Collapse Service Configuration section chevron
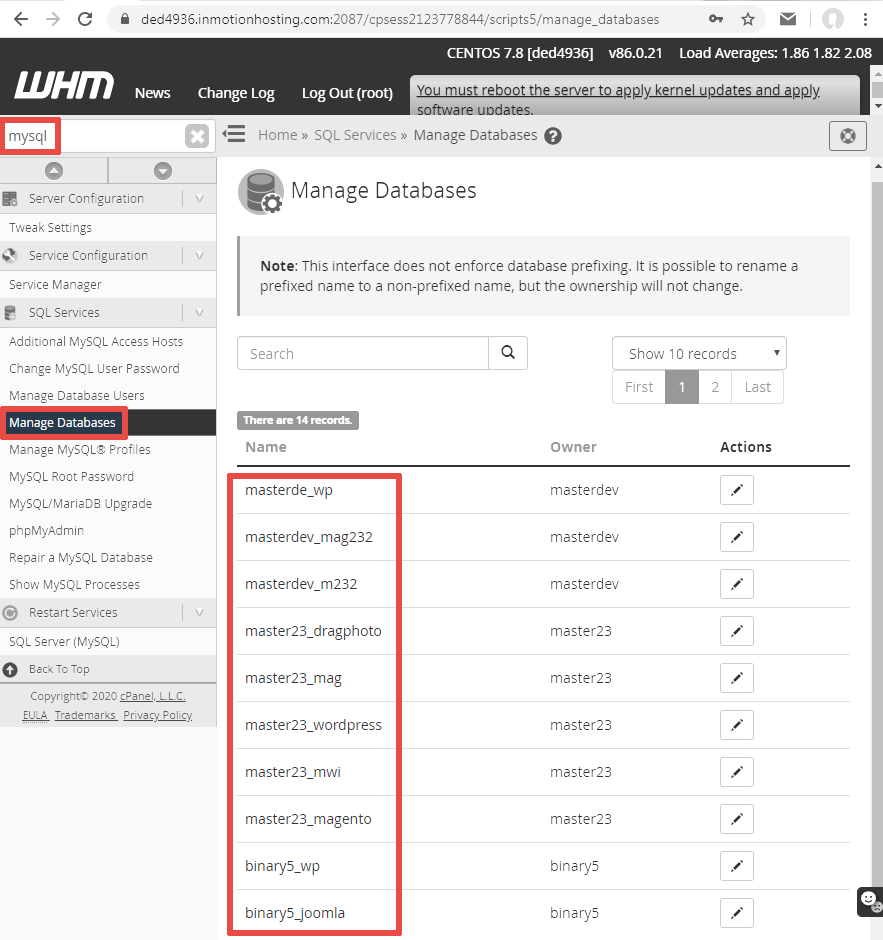This screenshot has height=940, width=883. (200, 255)
